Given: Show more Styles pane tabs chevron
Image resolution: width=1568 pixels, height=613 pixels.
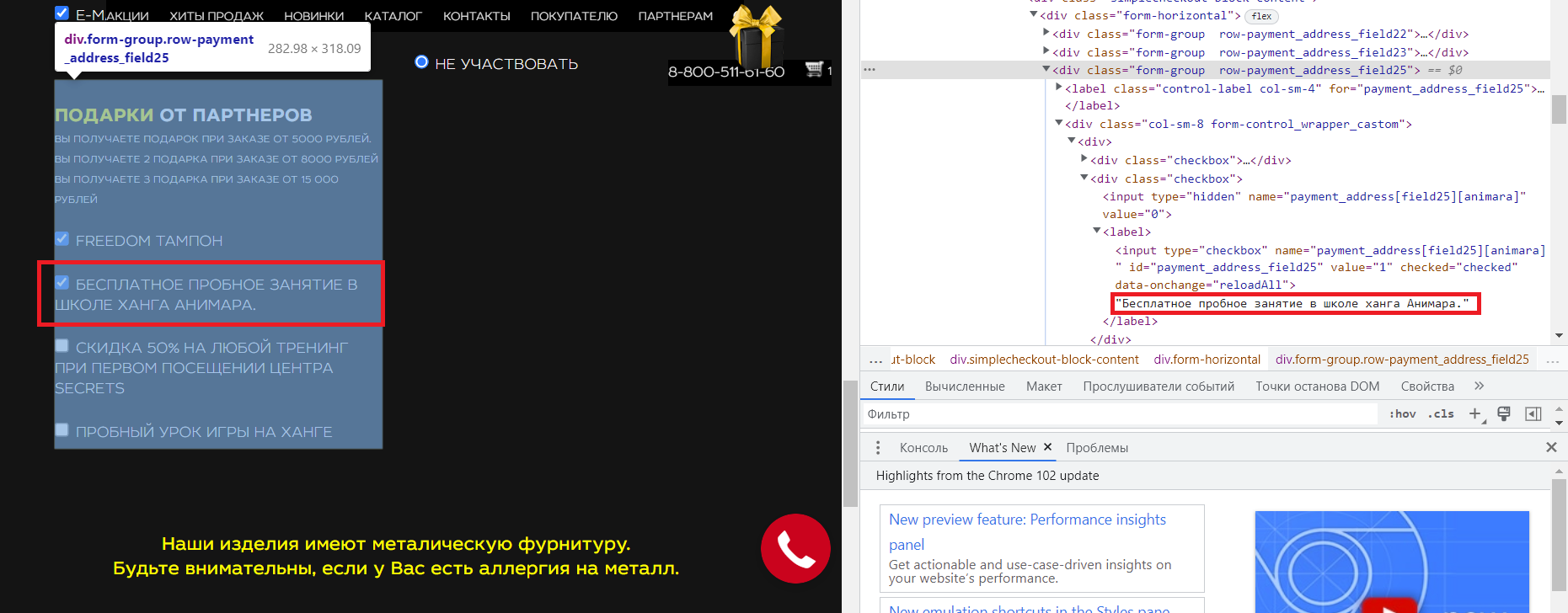Looking at the screenshot, I should point(1479,386).
